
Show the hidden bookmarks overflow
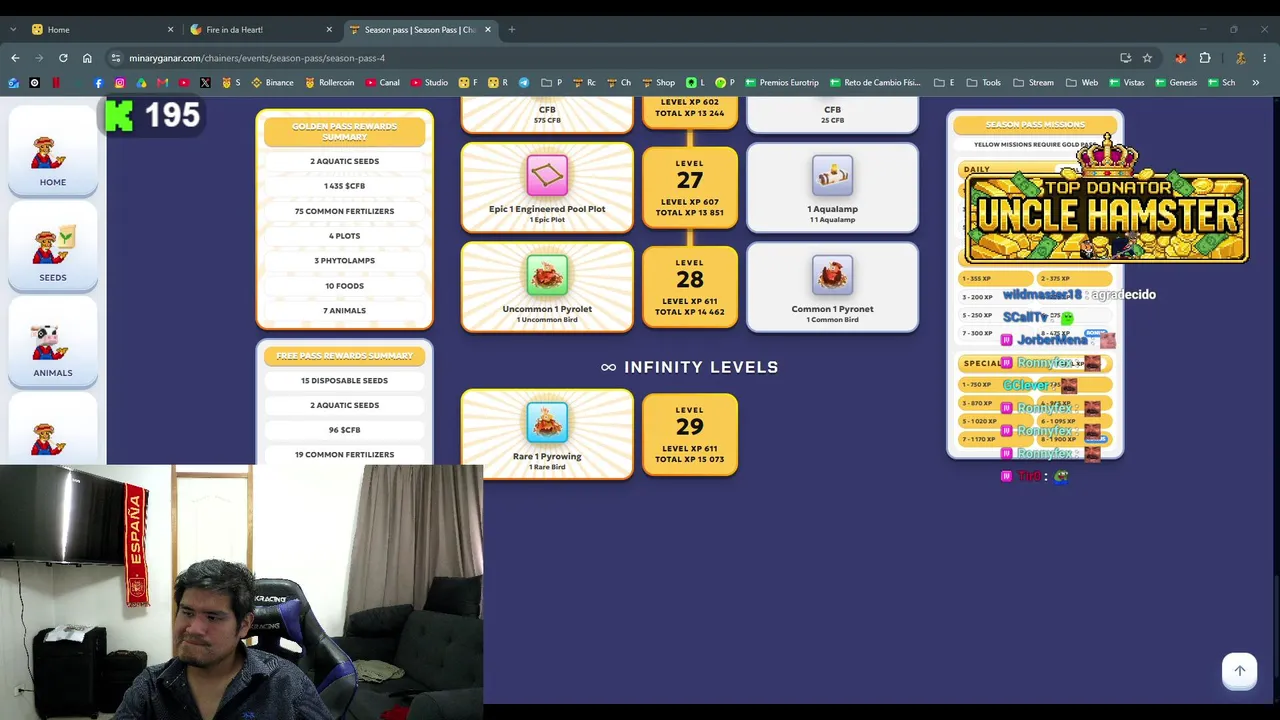click(x=1256, y=82)
